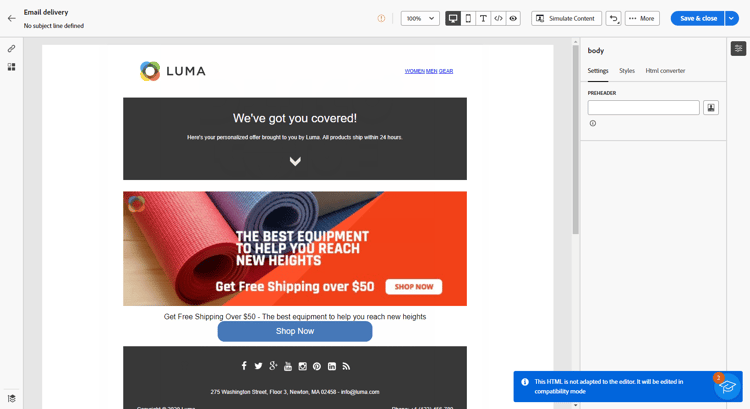Open the preheader personalization dialog icon
750x409 pixels.
711,108
